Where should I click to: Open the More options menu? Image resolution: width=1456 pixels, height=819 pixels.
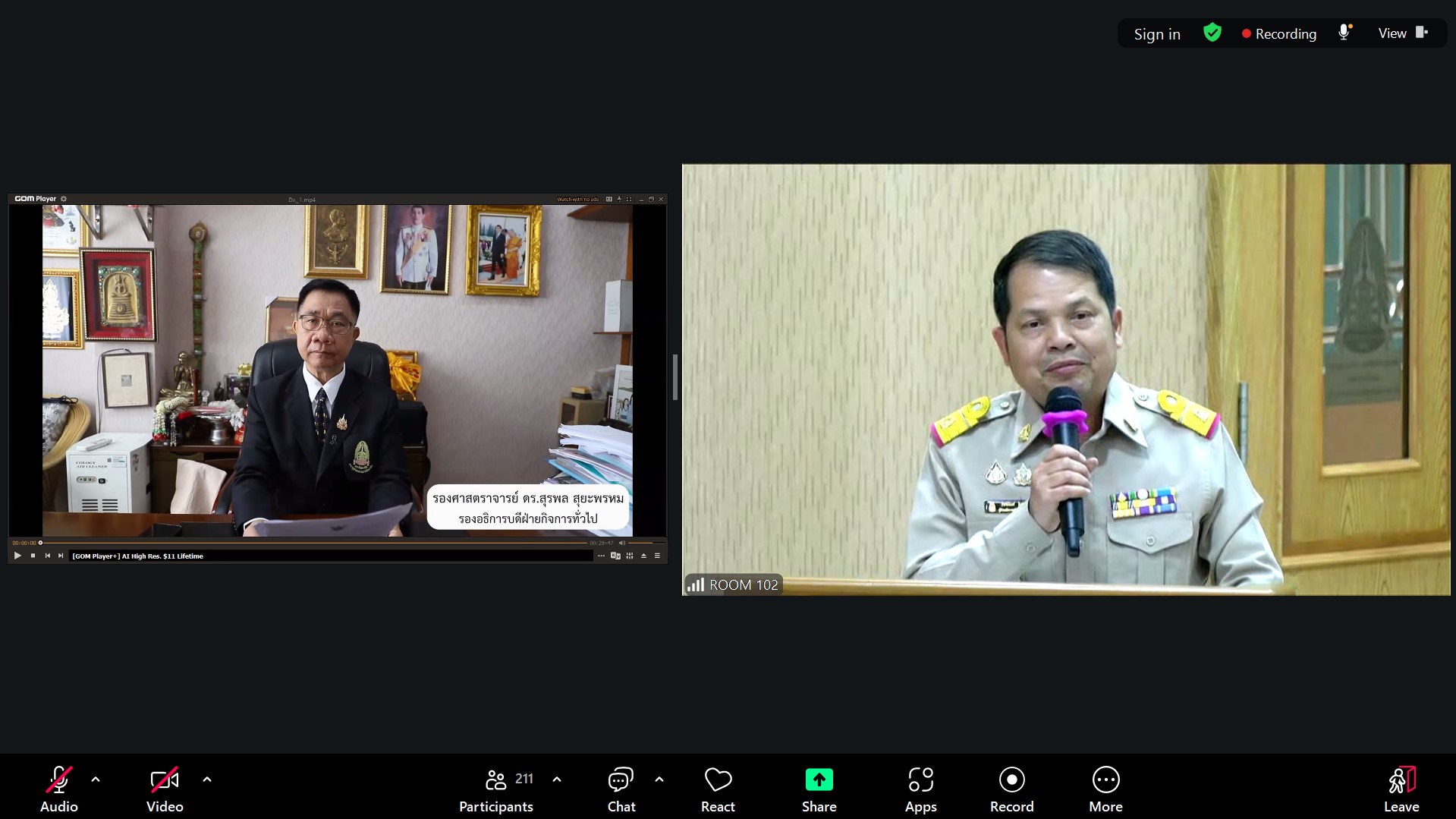tap(1105, 789)
